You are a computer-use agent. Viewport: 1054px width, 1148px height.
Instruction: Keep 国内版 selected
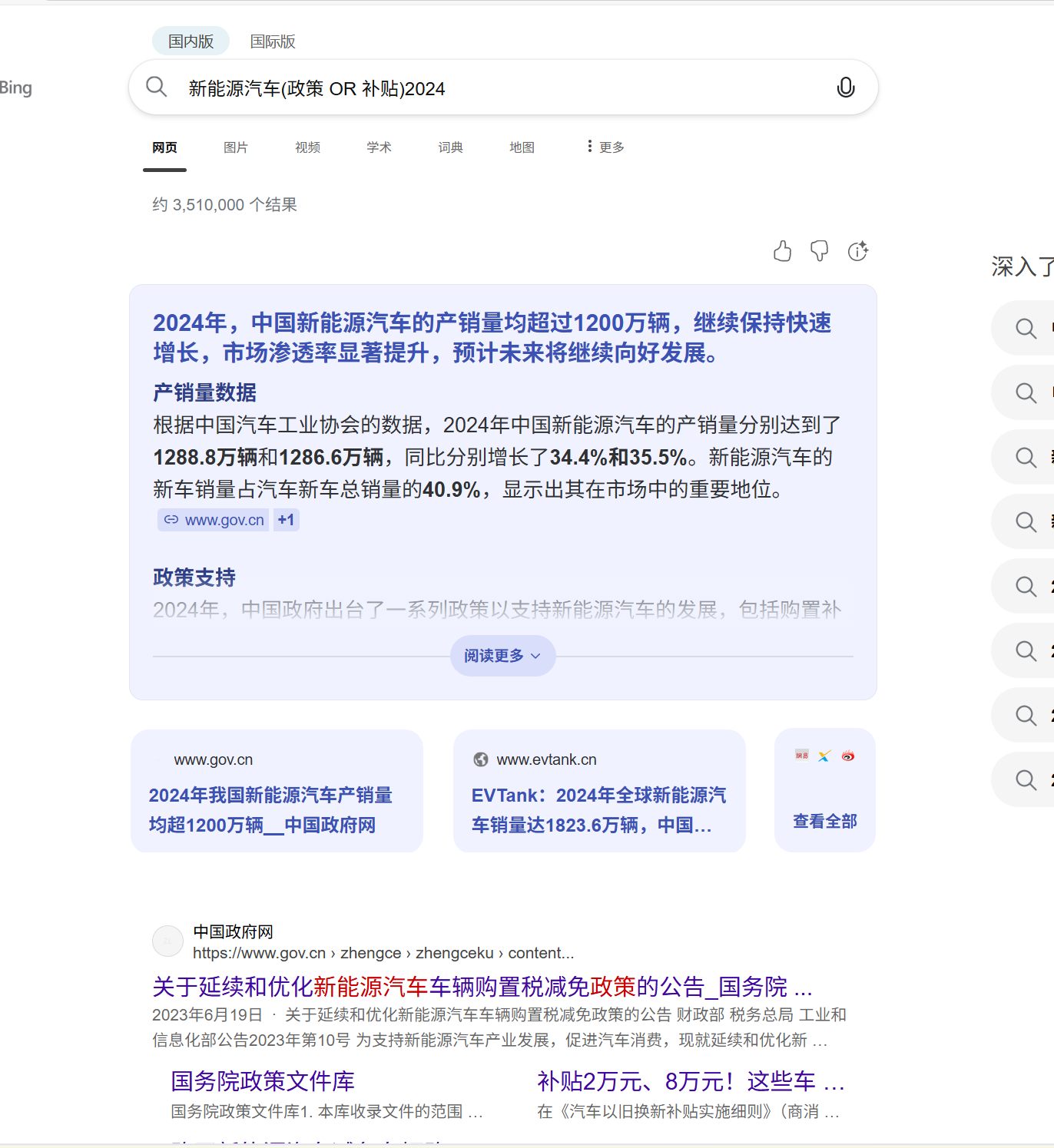pos(191,41)
